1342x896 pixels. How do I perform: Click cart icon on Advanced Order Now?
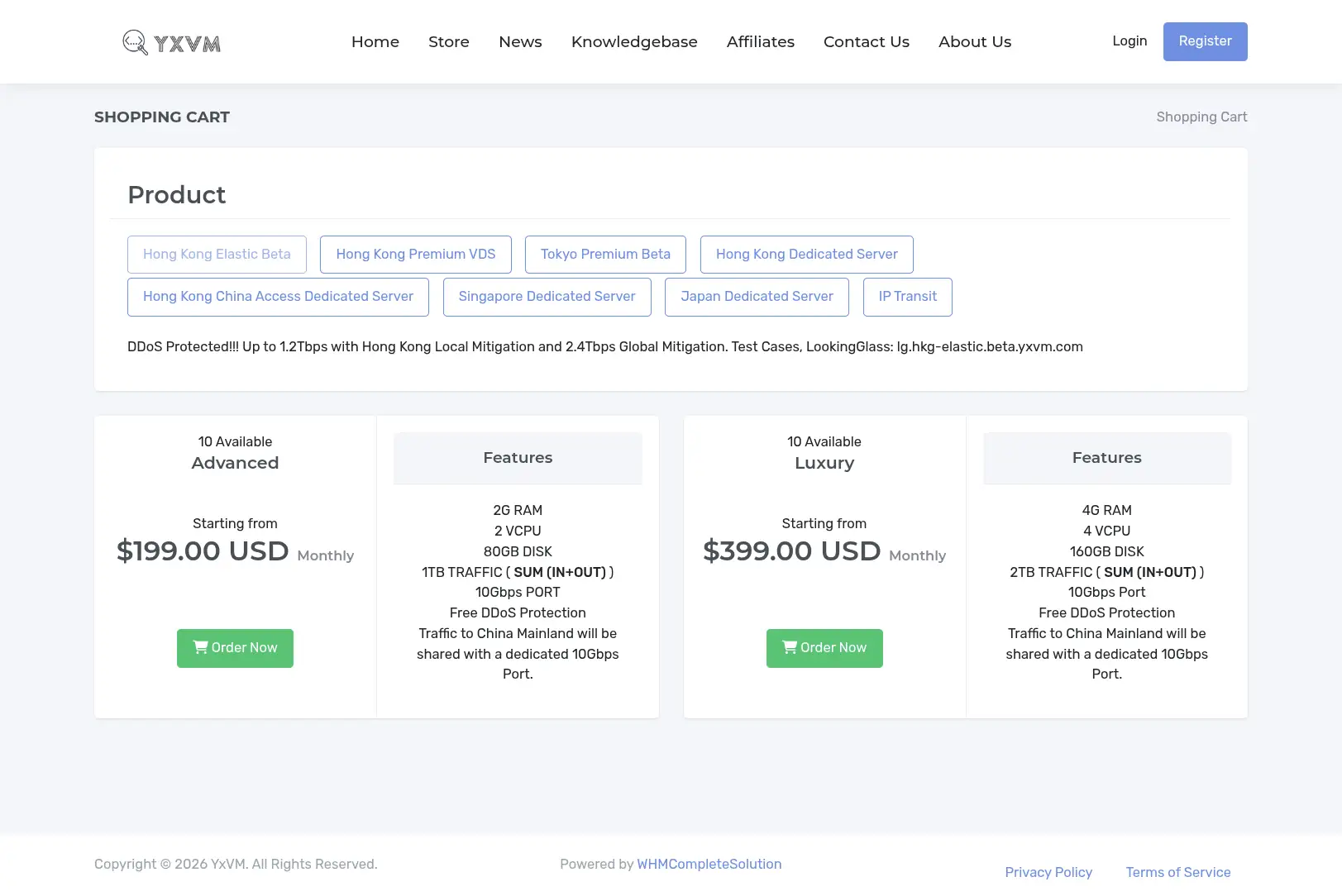click(200, 647)
